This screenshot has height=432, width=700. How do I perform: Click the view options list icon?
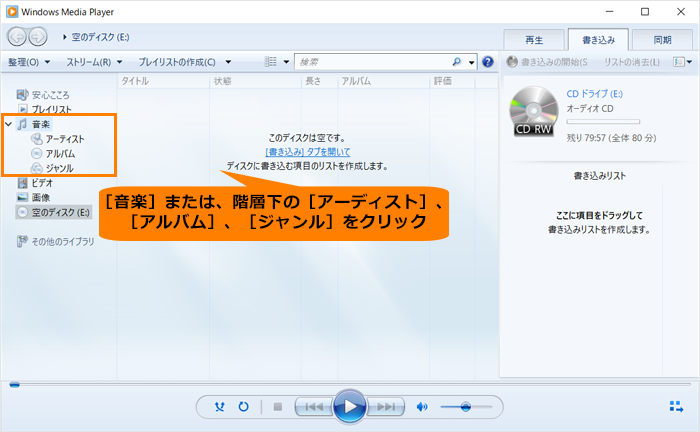point(271,62)
